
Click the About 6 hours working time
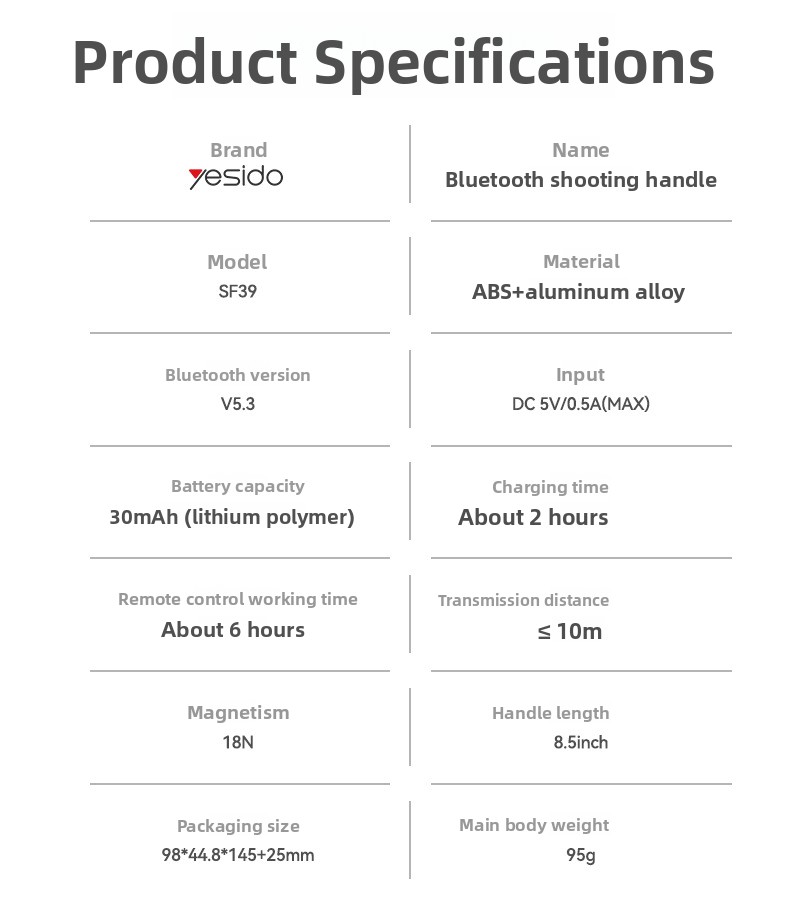click(233, 630)
